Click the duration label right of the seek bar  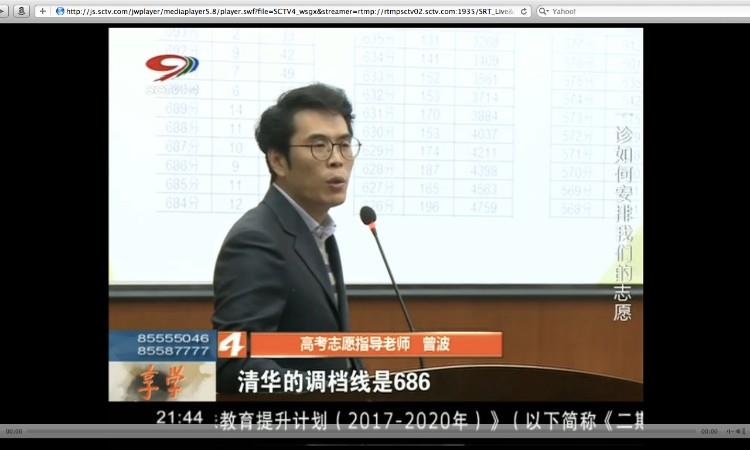coord(709,431)
